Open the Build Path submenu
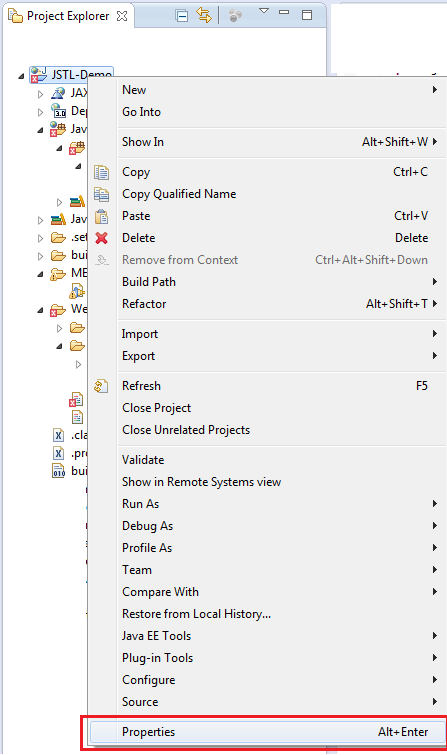This screenshot has height=755, width=447. 267,282
